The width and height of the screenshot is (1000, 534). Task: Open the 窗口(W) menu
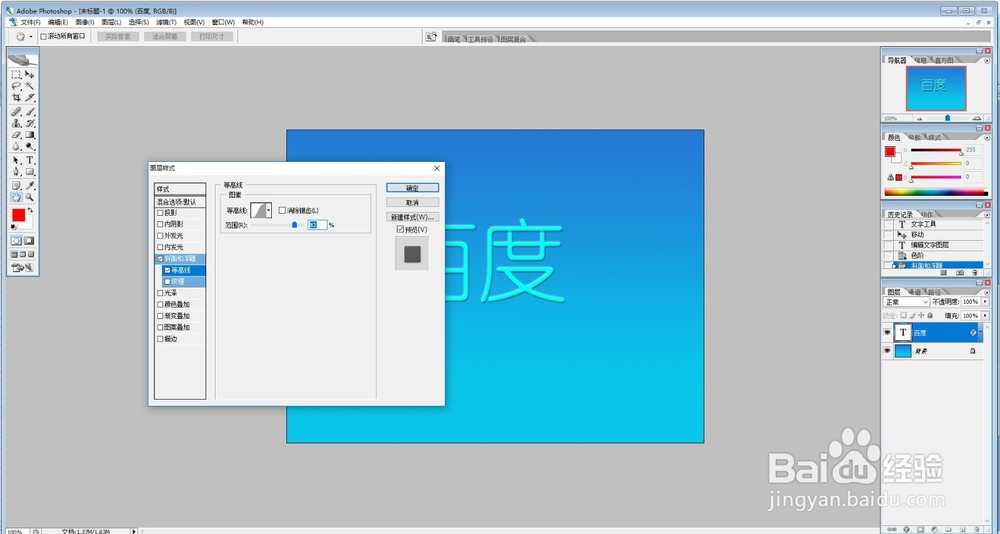[x=223, y=22]
